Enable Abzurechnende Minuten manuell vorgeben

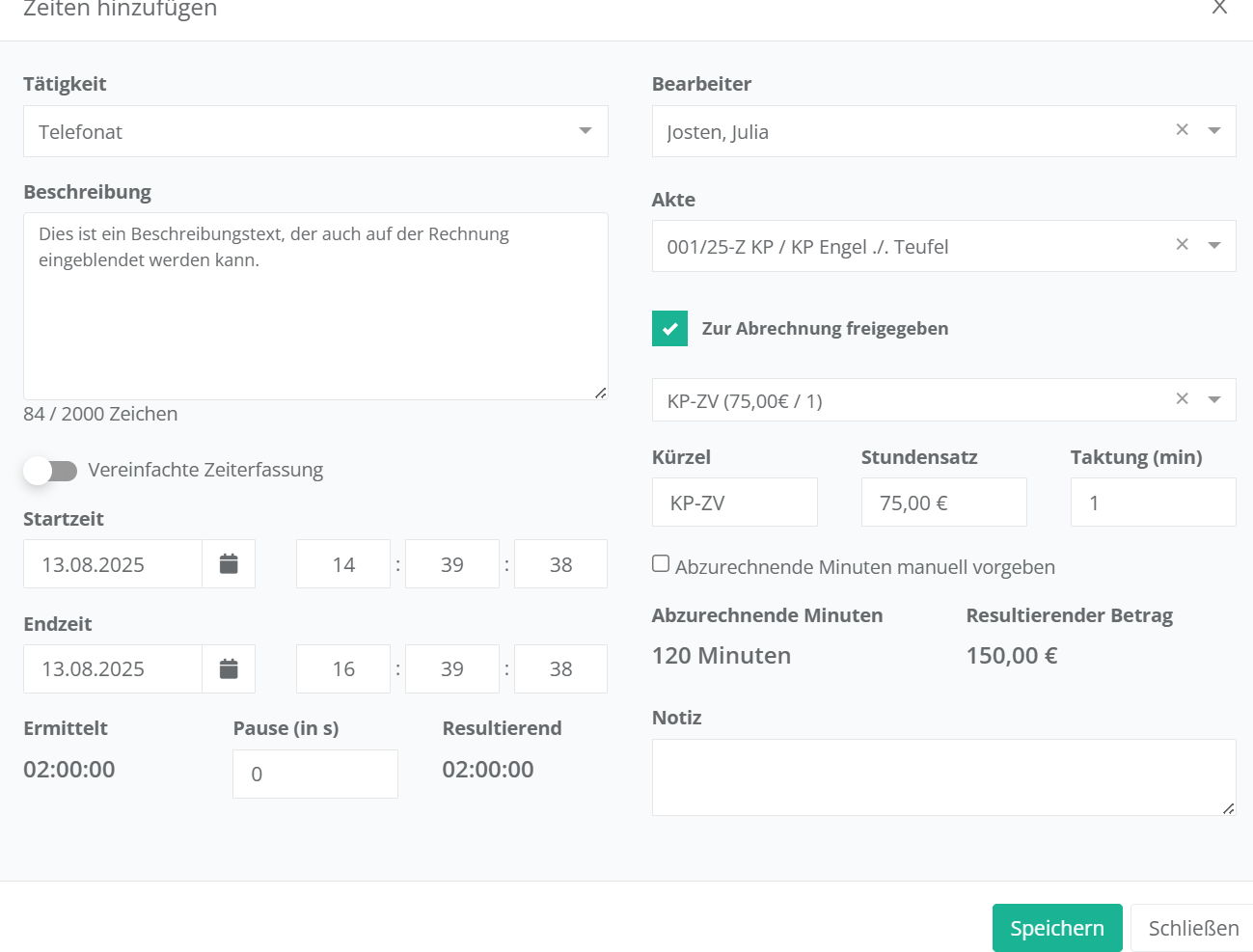click(x=661, y=564)
